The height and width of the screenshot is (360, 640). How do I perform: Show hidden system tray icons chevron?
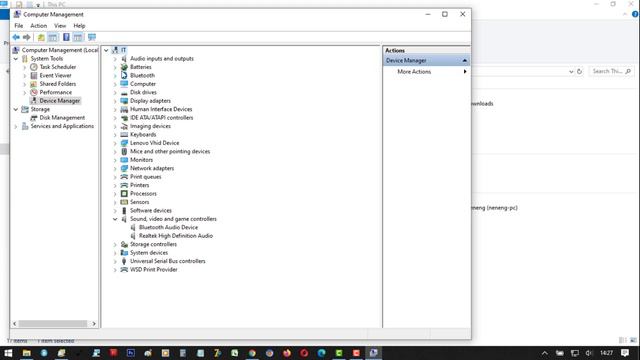pyautogui.click(x=544, y=353)
